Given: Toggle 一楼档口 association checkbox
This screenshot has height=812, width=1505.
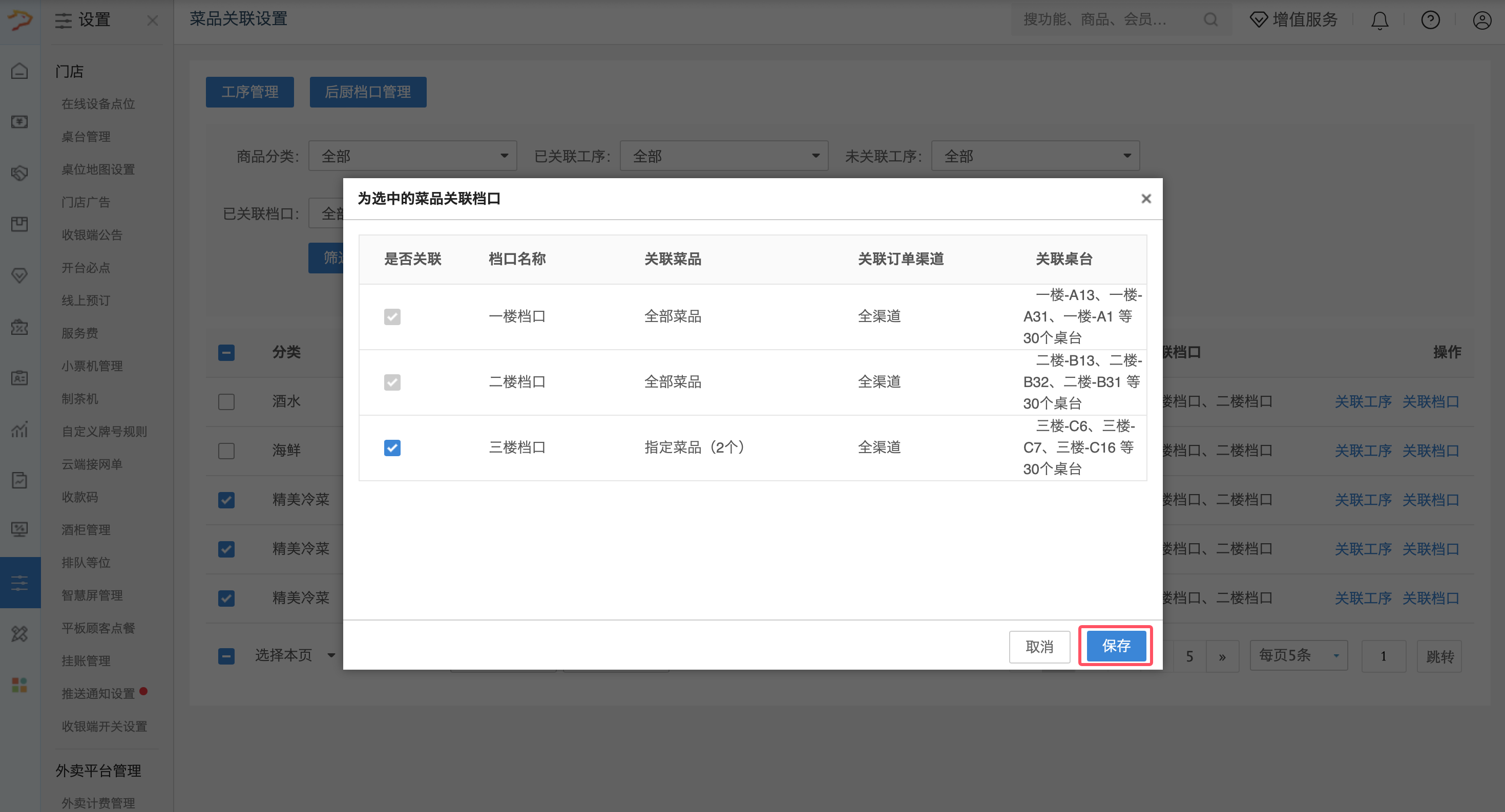Looking at the screenshot, I should 392,316.
